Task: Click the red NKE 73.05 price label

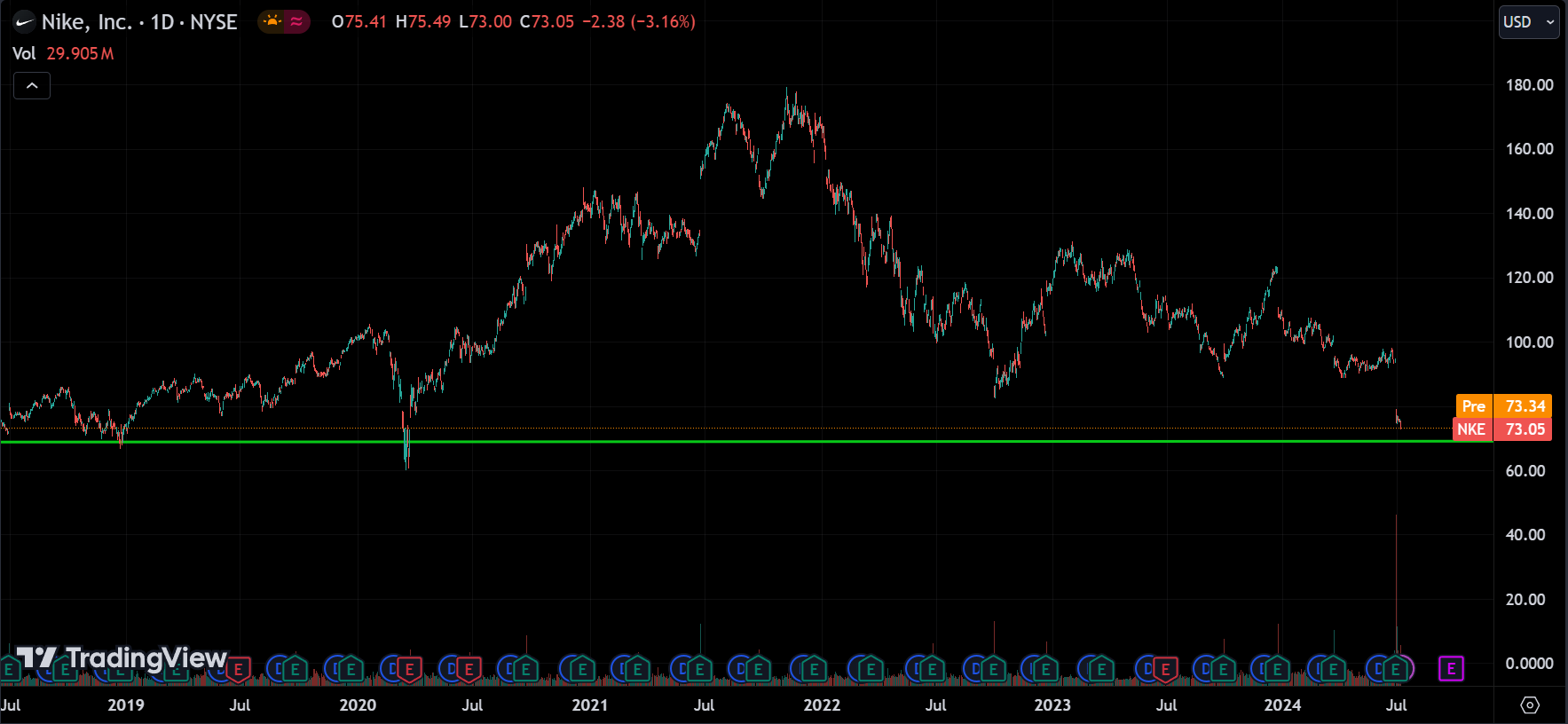Action: pyautogui.click(x=1502, y=429)
